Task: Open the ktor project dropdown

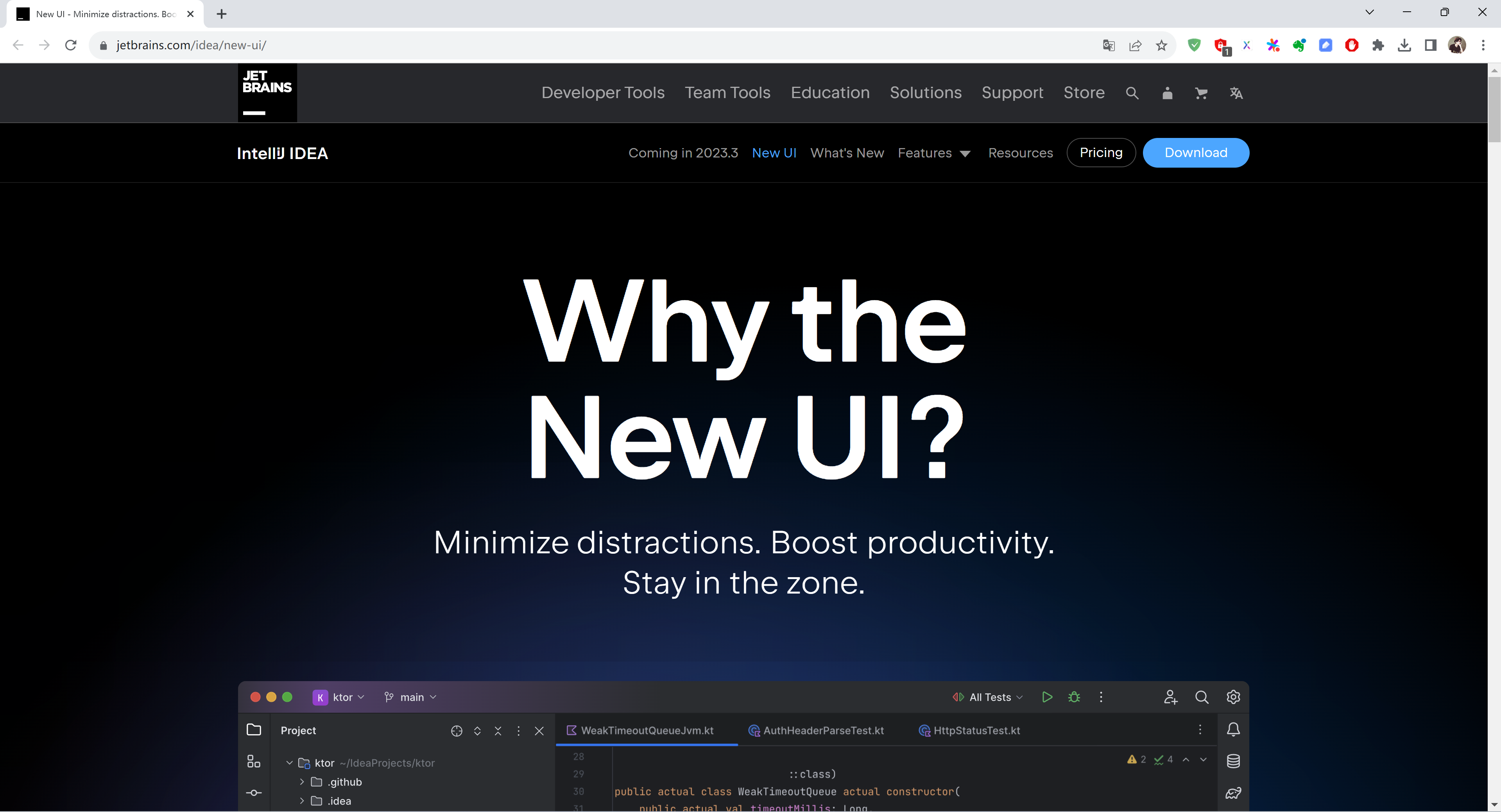Action: pos(339,698)
